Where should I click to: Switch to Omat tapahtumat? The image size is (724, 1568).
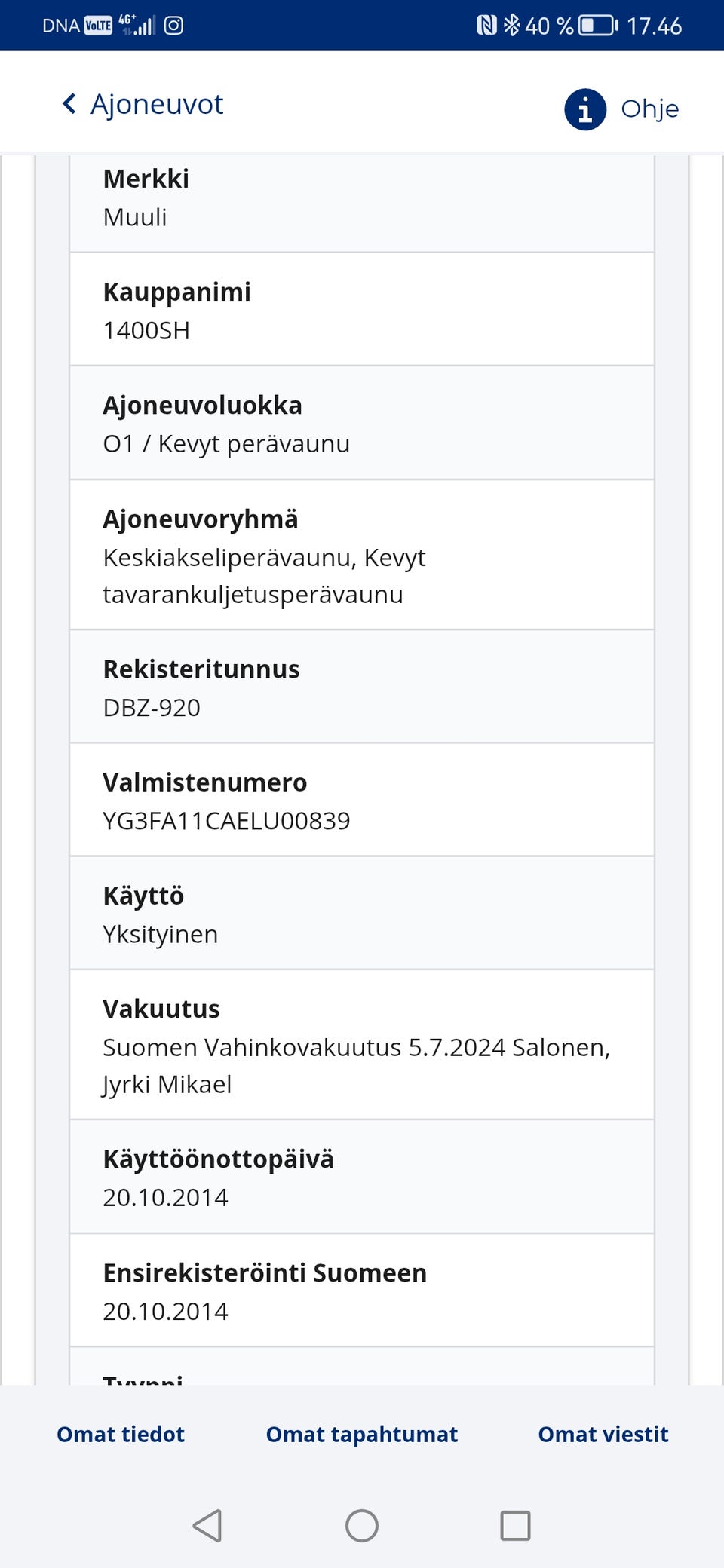click(x=361, y=1434)
